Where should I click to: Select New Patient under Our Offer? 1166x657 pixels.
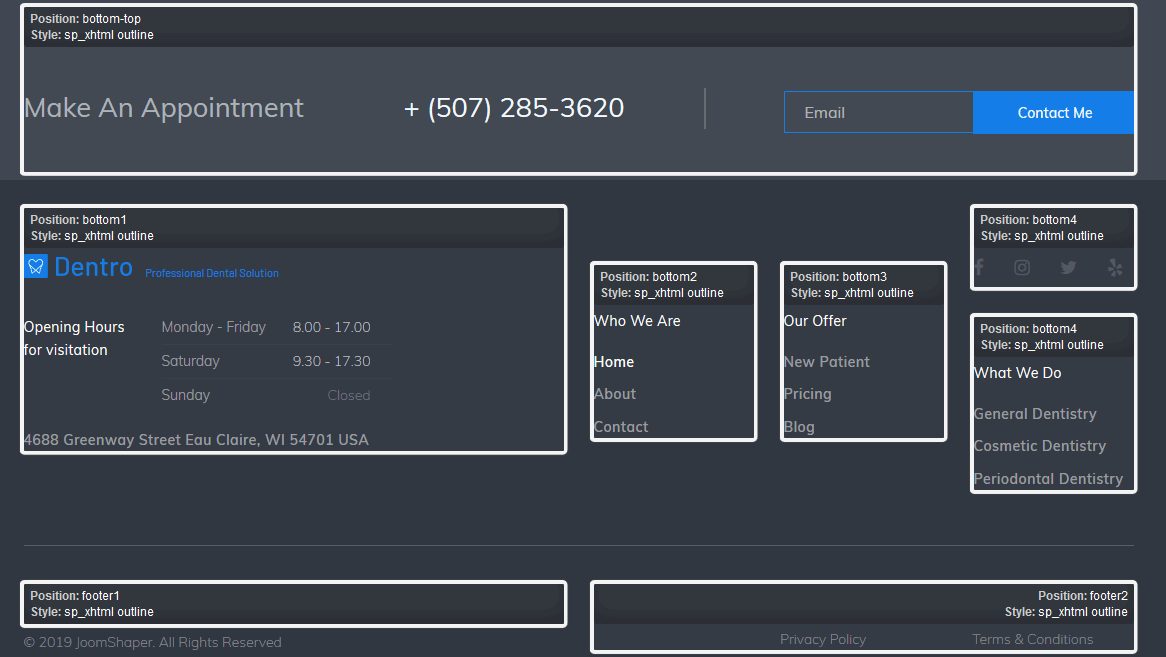click(827, 362)
